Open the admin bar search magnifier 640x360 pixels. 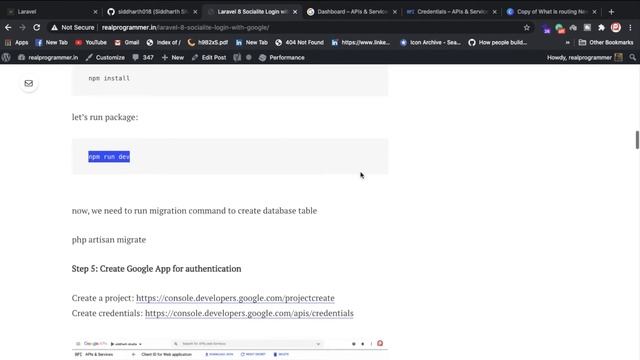click(632, 58)
